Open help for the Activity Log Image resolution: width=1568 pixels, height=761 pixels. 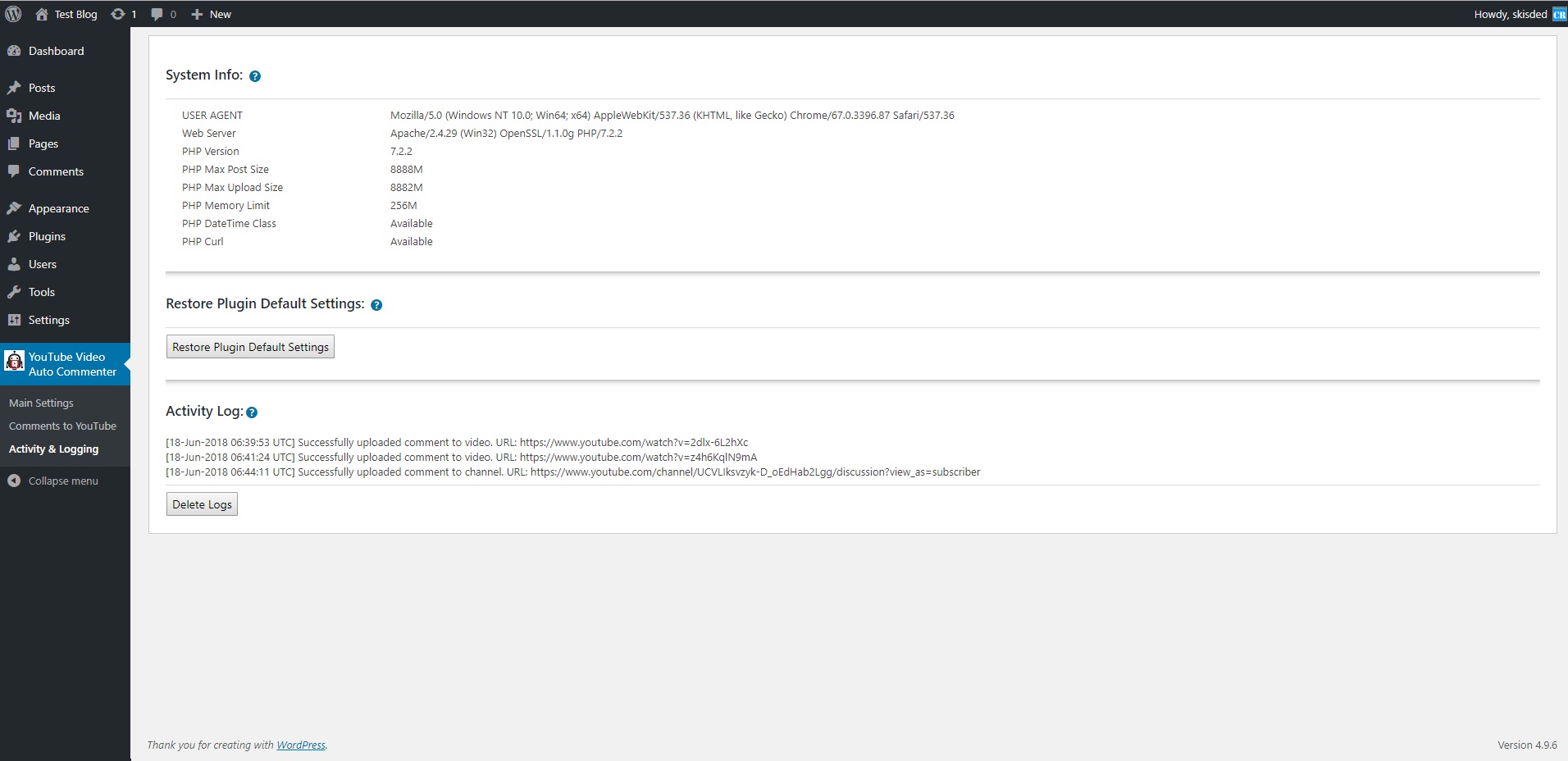(252, 412)
